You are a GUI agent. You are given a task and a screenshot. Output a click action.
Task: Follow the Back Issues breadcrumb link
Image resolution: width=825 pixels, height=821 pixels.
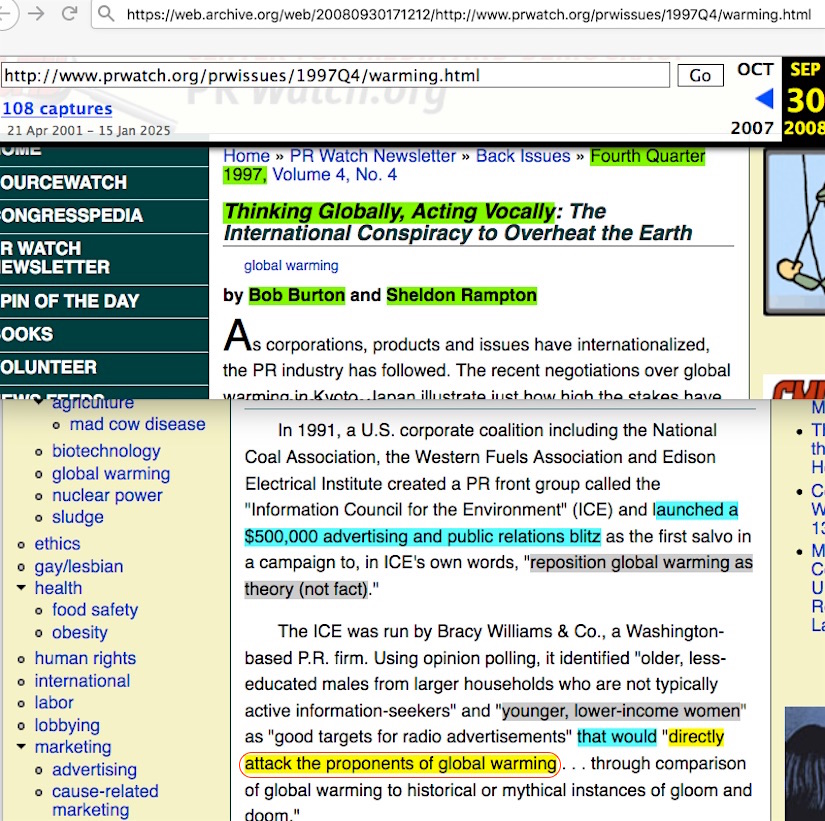click(x=523, y=156)
